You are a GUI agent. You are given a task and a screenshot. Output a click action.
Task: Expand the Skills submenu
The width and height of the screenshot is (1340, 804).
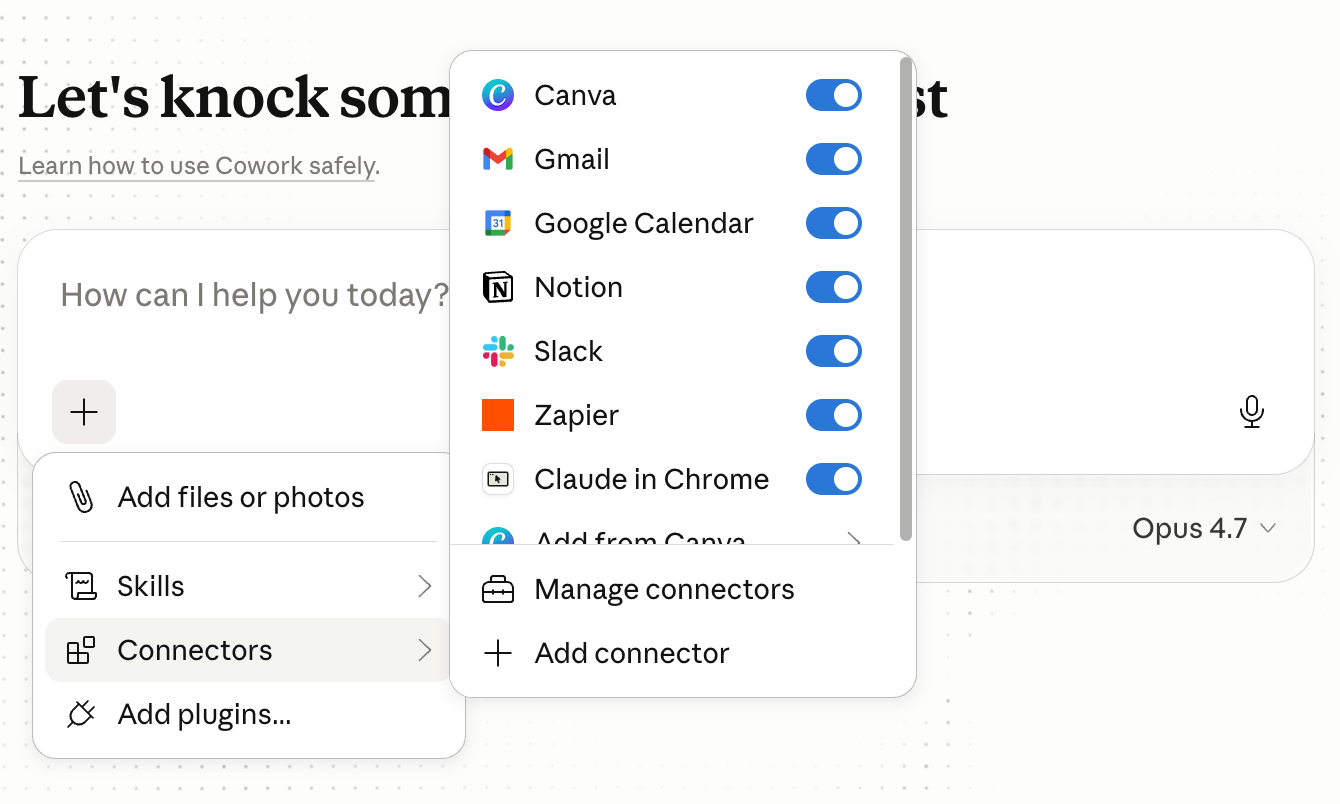coord(250,586)
